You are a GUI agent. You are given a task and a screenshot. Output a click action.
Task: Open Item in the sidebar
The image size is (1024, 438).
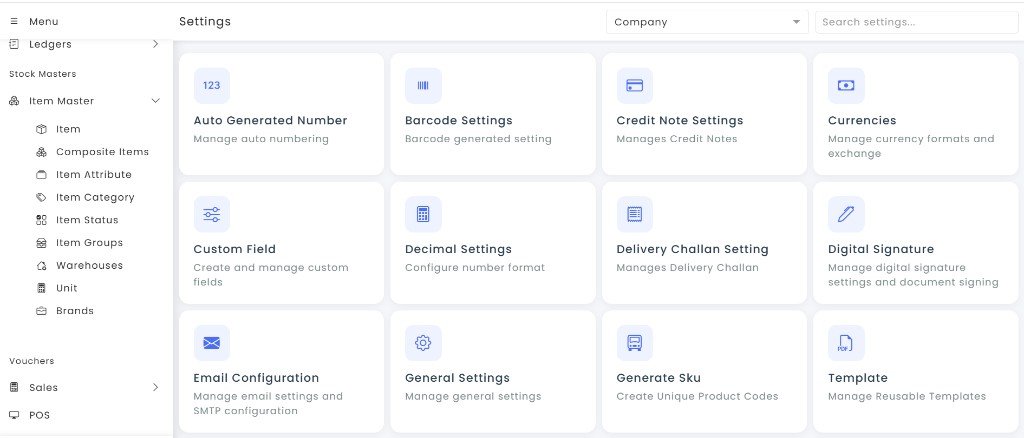[68, 129]
